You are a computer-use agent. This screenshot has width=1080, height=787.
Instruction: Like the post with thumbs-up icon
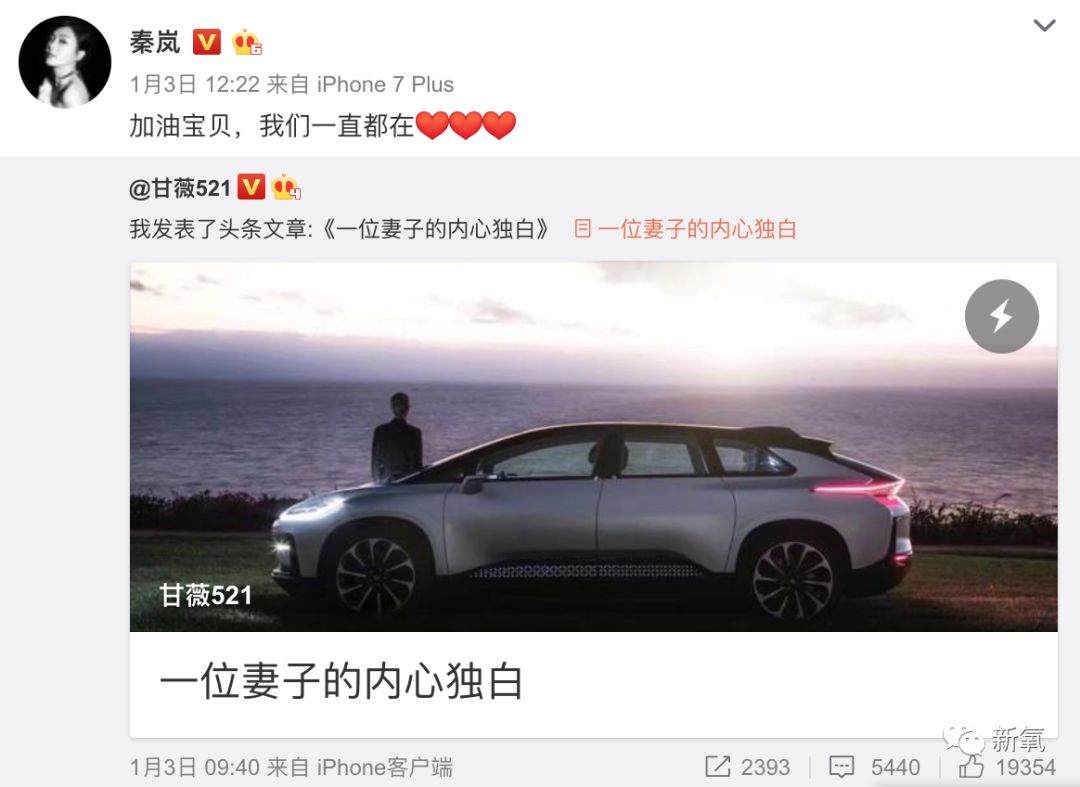click(x=971, y=766)
